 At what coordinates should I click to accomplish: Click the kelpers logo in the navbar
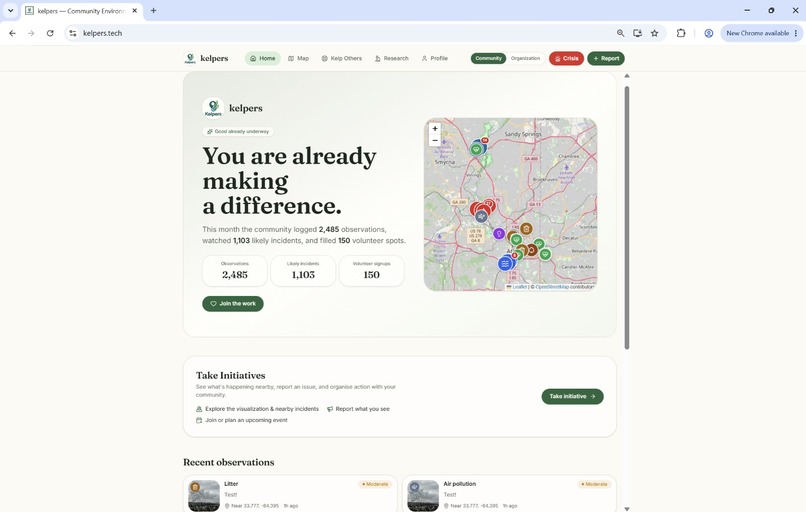pos(206,59)
